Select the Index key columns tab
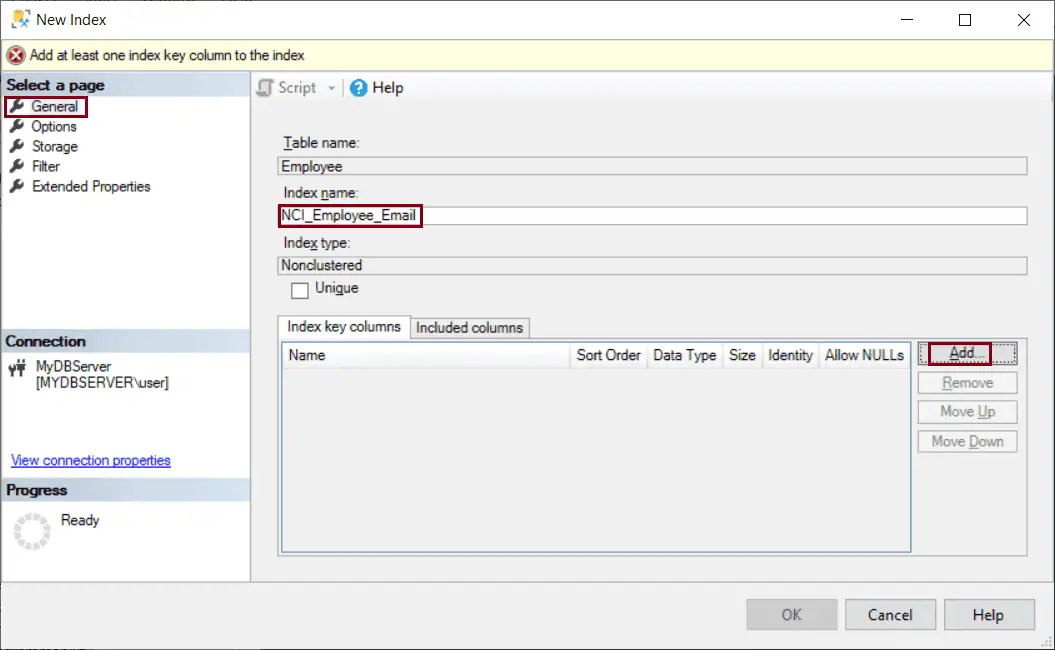Image resolution: width=1055 pixels, height=650 pixels. (344, 327)
